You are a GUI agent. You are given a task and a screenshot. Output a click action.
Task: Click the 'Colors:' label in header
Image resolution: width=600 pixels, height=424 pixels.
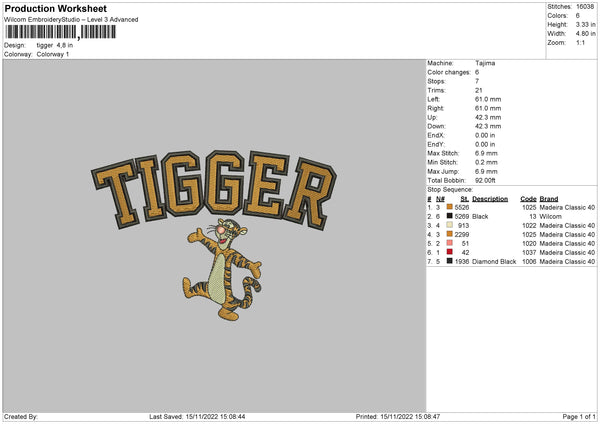point(558,16)
